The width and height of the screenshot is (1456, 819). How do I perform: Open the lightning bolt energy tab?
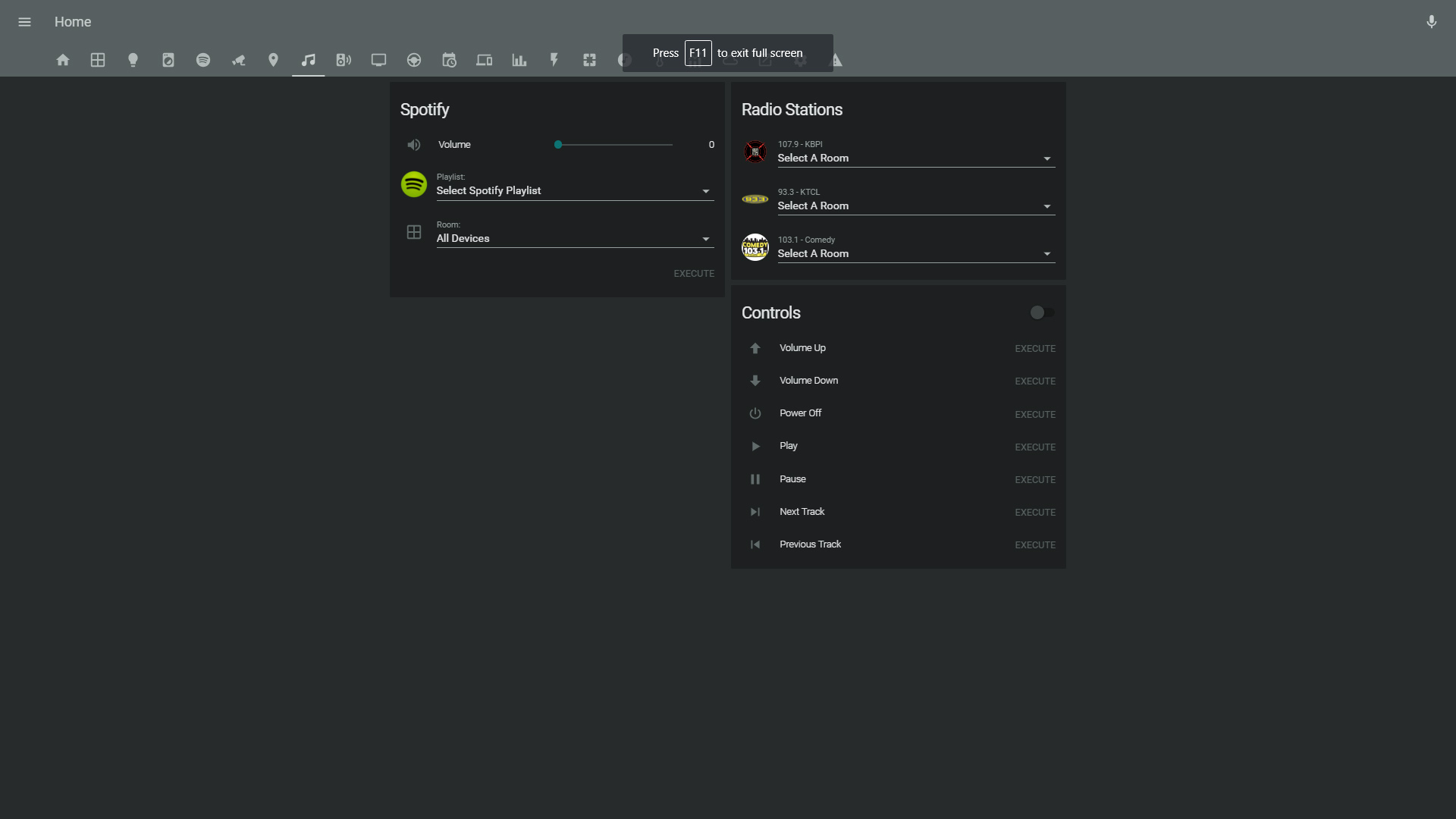pyautogui.click(x=554, y=60)
